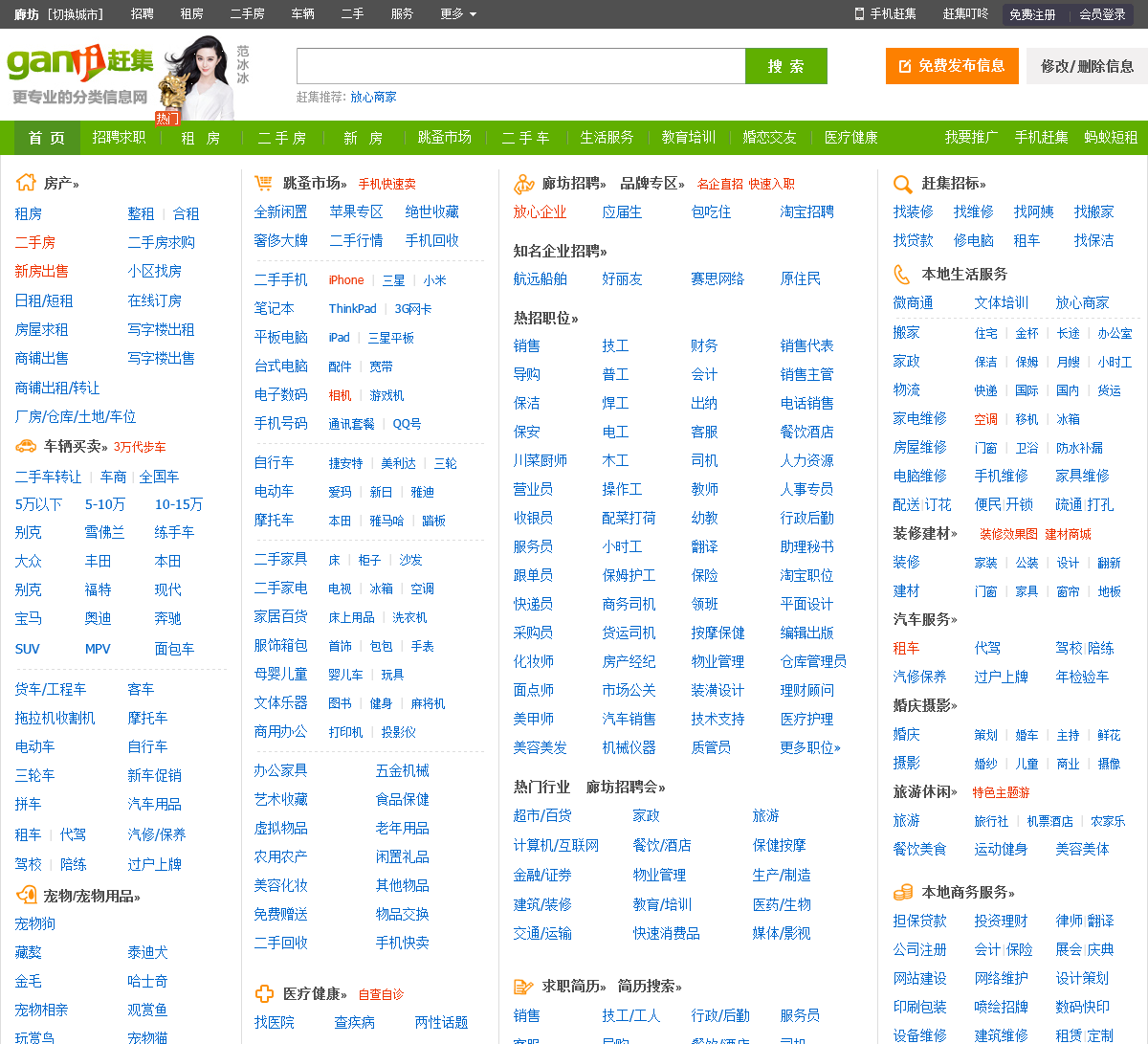Click the orange 免费发布信息 button

pos(951,66)
